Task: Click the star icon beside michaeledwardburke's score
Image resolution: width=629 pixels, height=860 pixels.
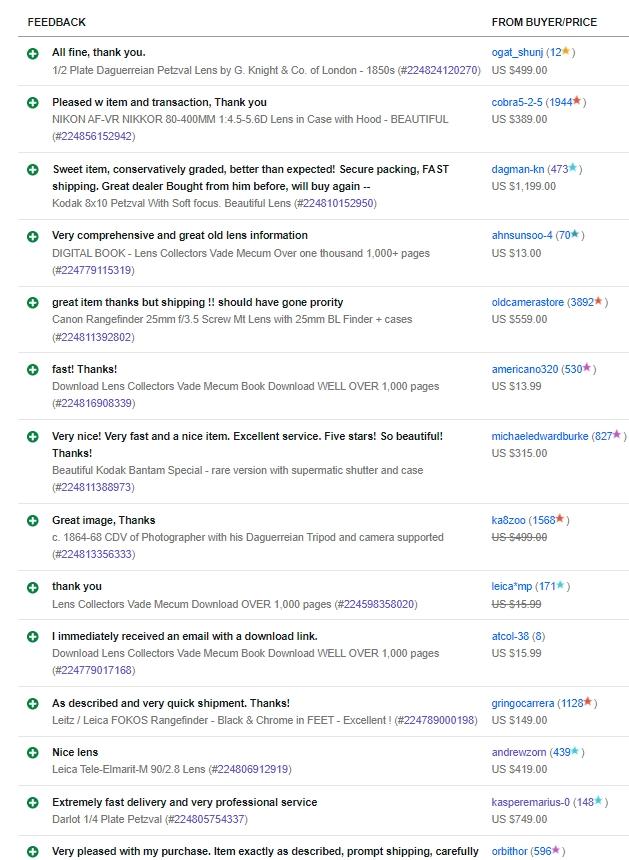Action: [x=618, y=436]
